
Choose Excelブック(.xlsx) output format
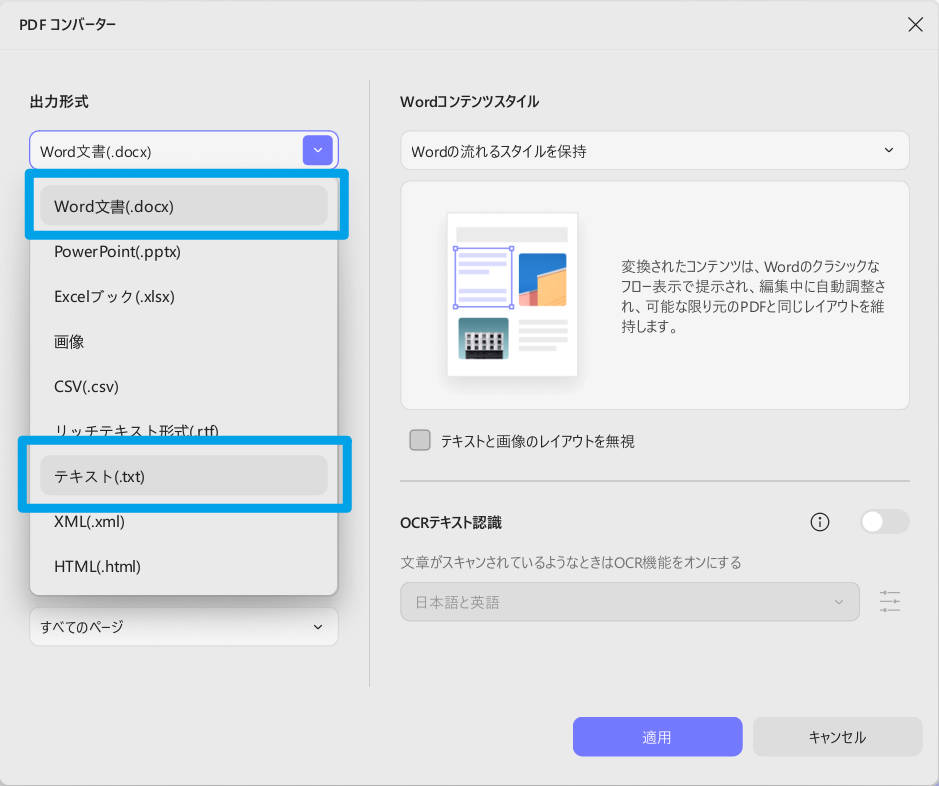tap(184, 296)
